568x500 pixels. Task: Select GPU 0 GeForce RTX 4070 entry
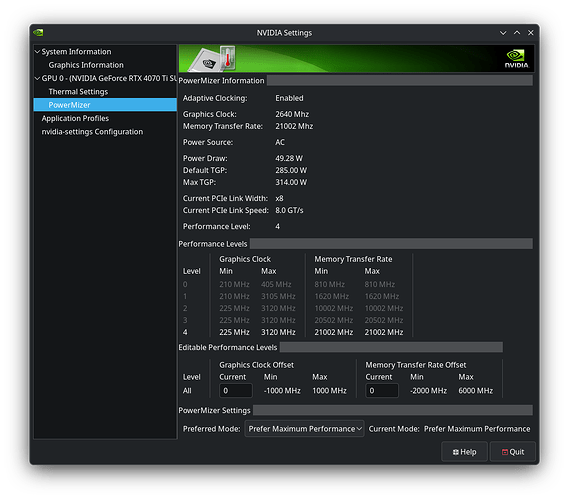click(x=109, y=78)
